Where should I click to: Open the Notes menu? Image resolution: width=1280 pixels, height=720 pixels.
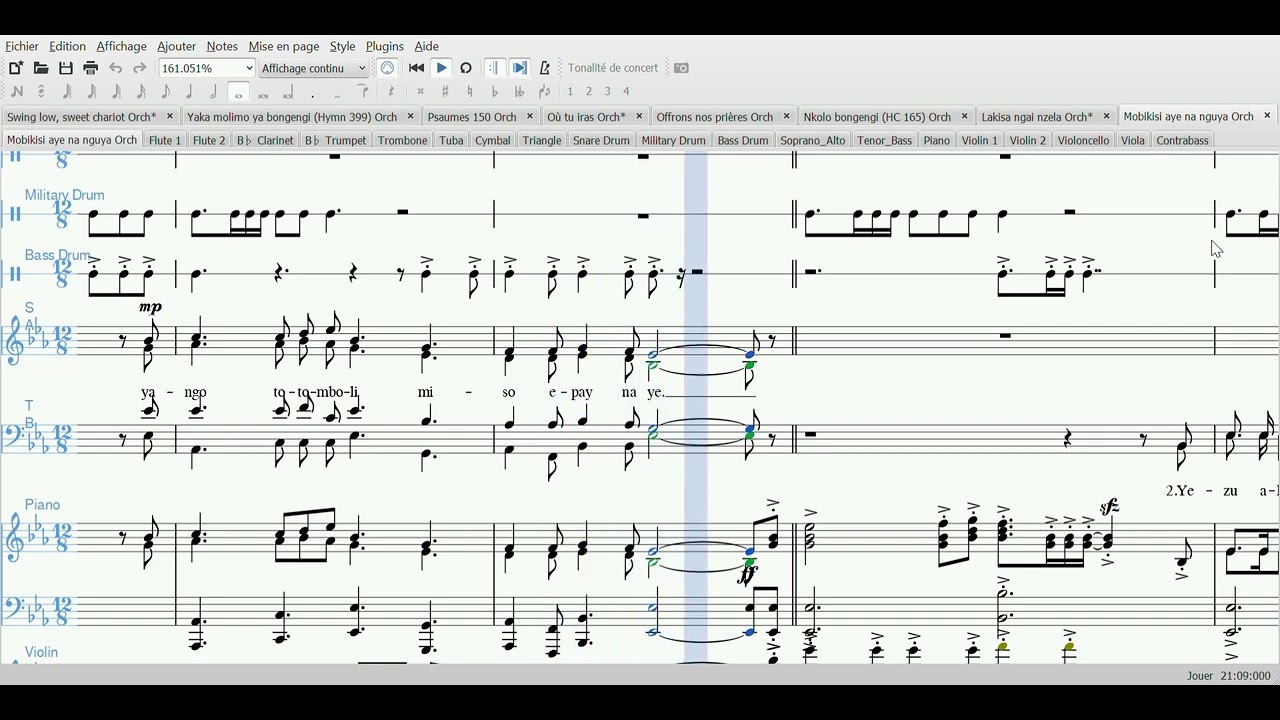(x=222, y=46)
